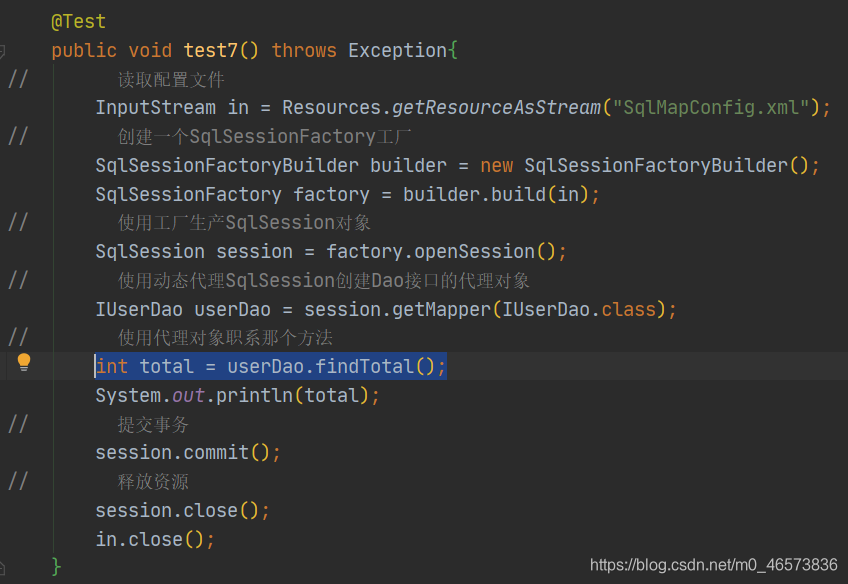This screenshot has width=848, height=584.
Task: Click the SqlSessionFactory factory declaration type
Action: pos(189,194)
